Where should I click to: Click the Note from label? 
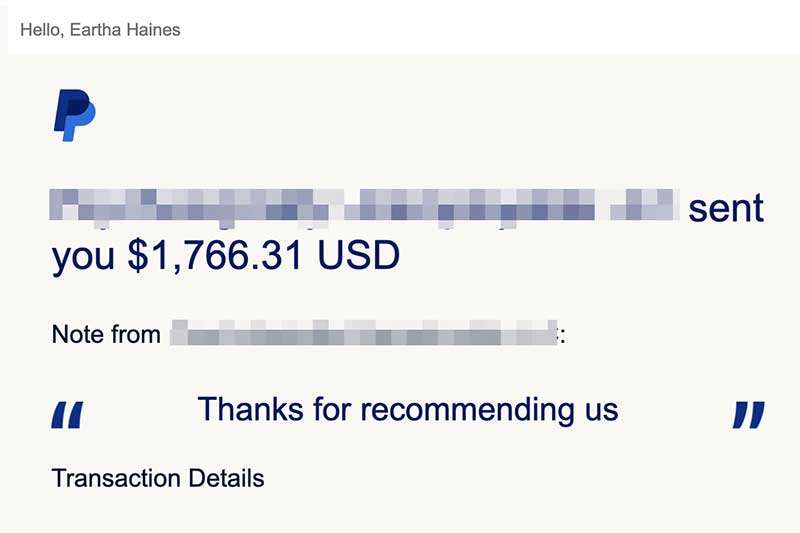tap(106, 335)
